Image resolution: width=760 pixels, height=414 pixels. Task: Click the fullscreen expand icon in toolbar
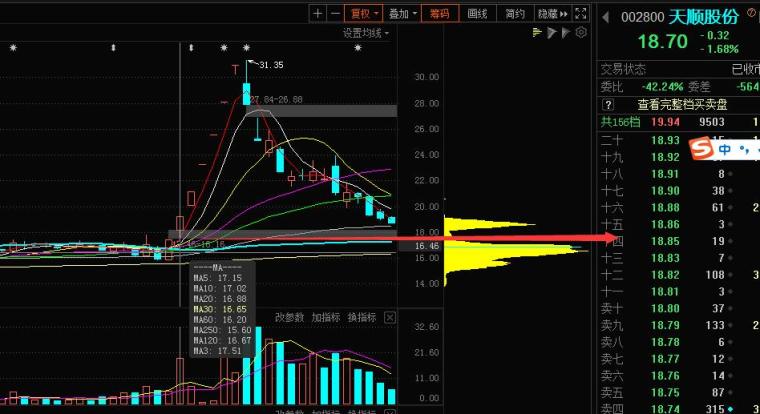(583, 14)
